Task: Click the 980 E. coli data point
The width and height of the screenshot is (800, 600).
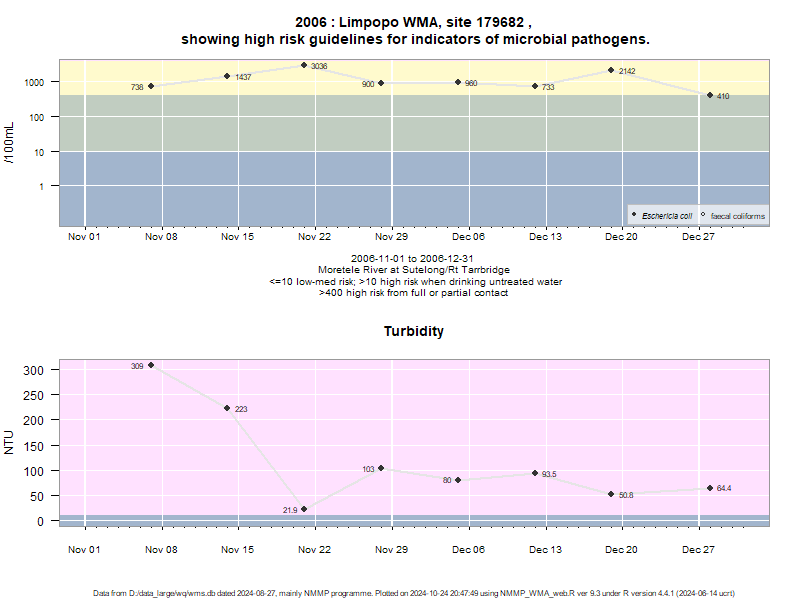Action: [458, 82]
